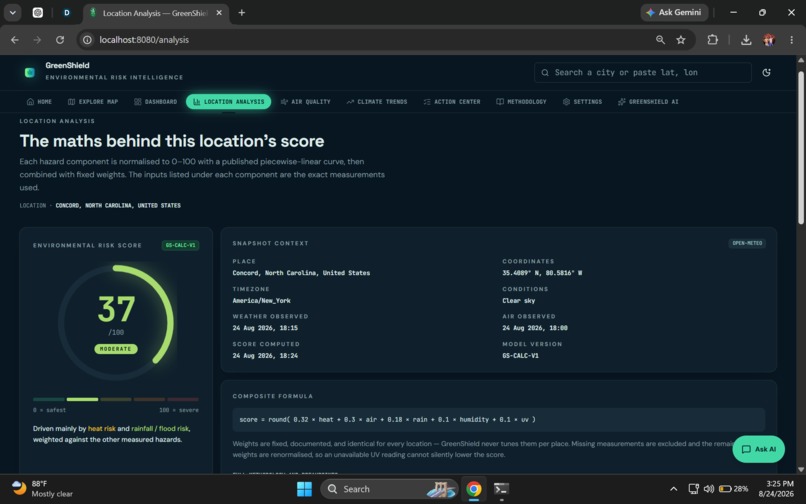
Task: Click the page vertical scrollbar thumb
Action: tap(800, 148)
